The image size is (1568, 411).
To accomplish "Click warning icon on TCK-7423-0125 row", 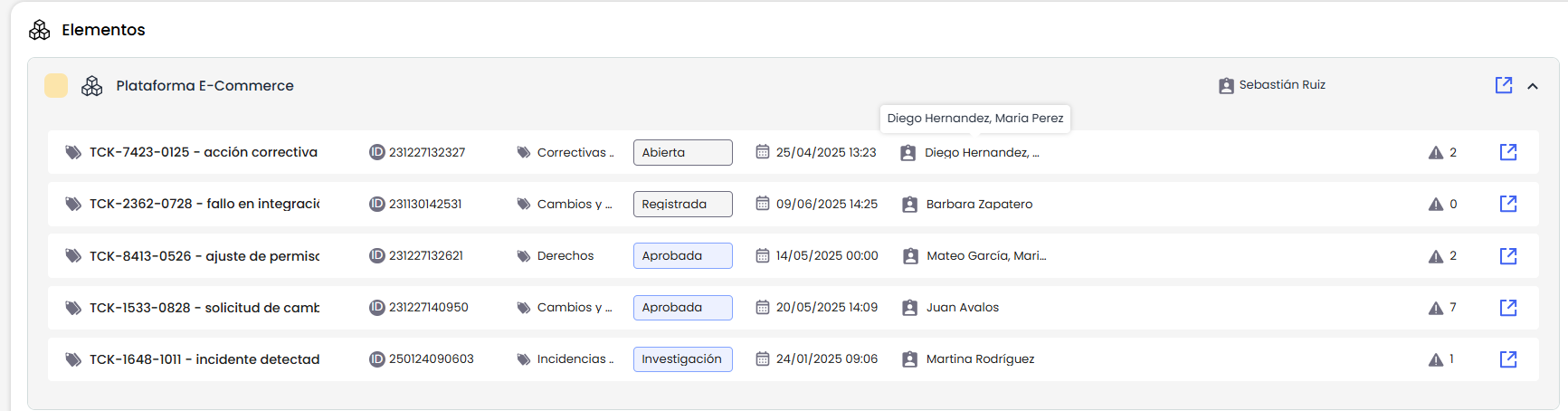I will 1436,153.
